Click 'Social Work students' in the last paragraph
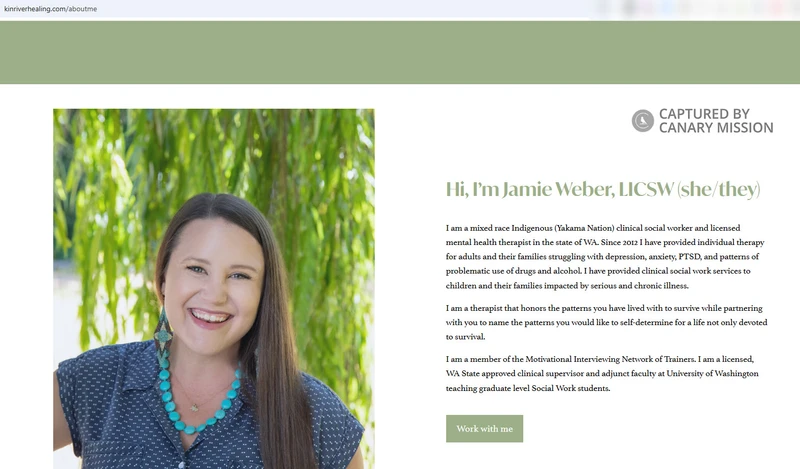Image resolution: width=800 pixels, height=469 pixels. (x=570, y=388)
